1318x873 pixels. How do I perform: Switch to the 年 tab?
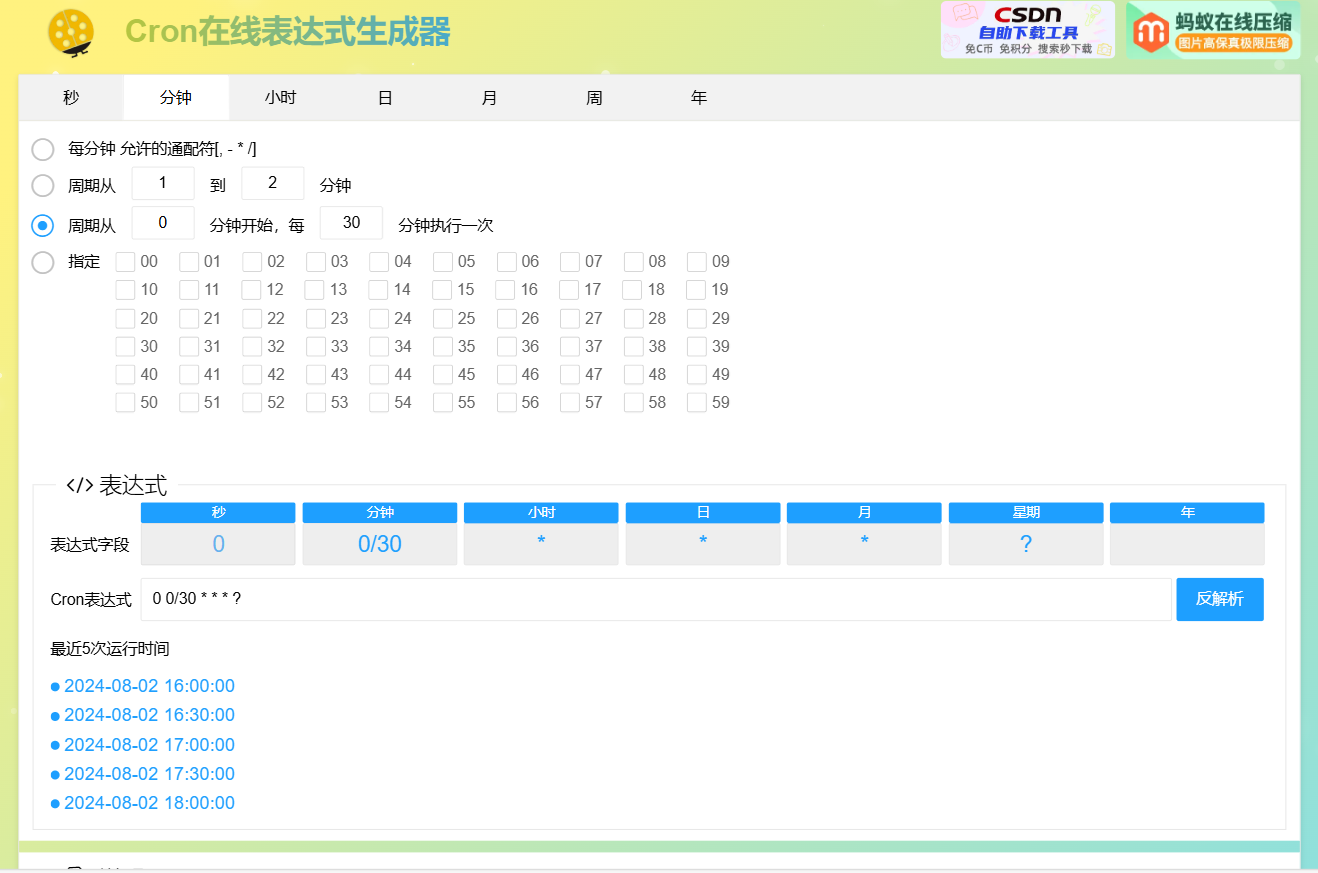(x=699, y=98)
